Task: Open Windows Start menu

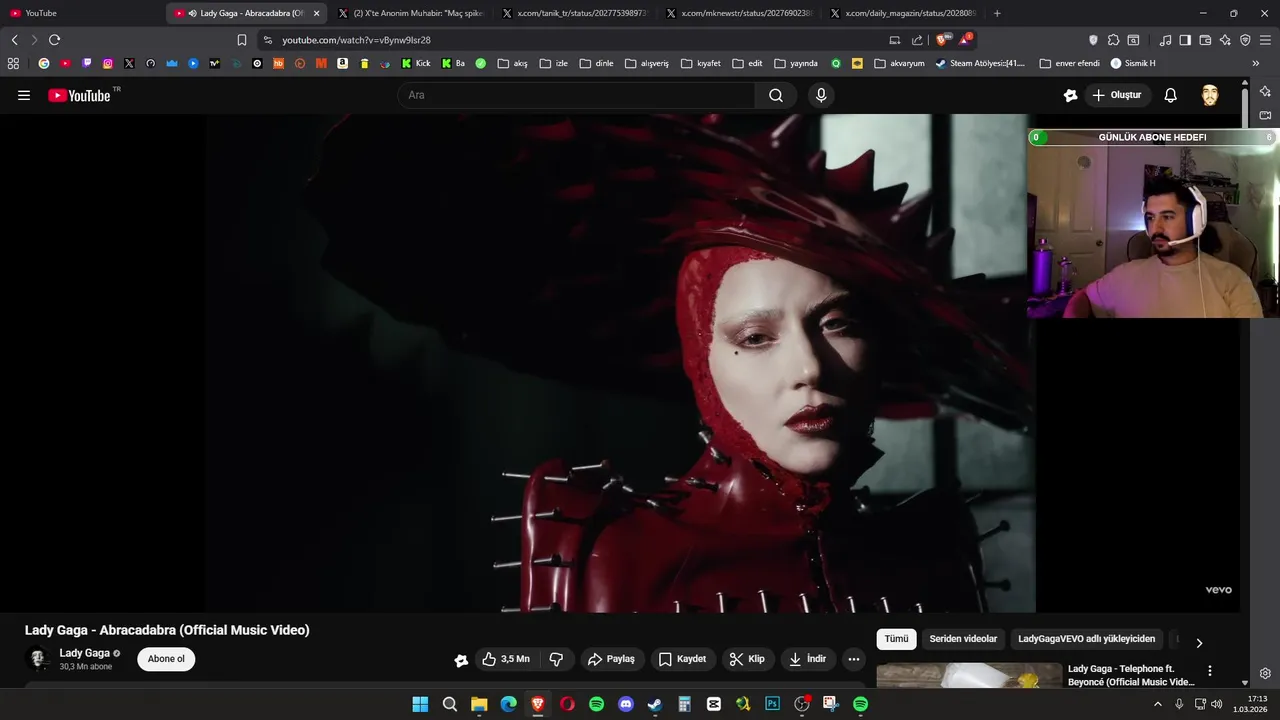Action: point(420,704)
